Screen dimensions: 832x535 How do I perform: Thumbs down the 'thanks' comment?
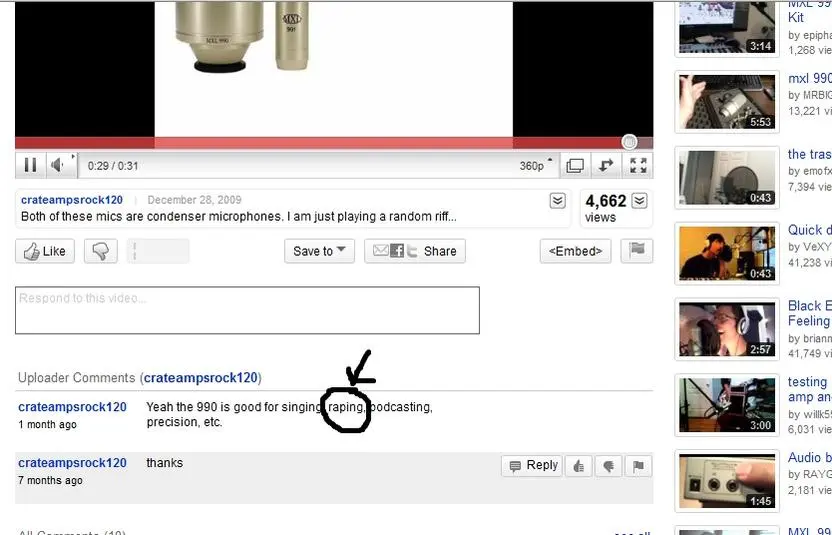click(608, 465)
